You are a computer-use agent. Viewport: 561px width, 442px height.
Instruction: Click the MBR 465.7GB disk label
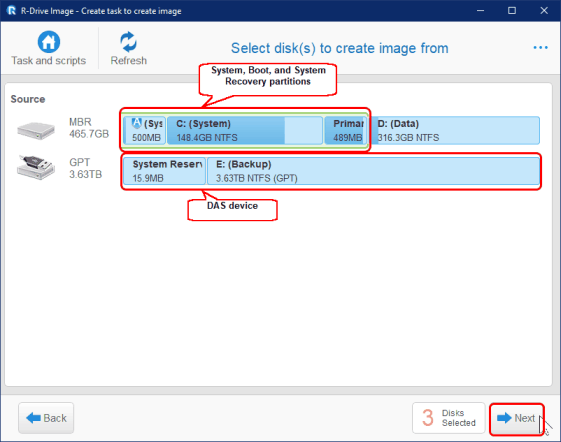click(x=89, y=128)
